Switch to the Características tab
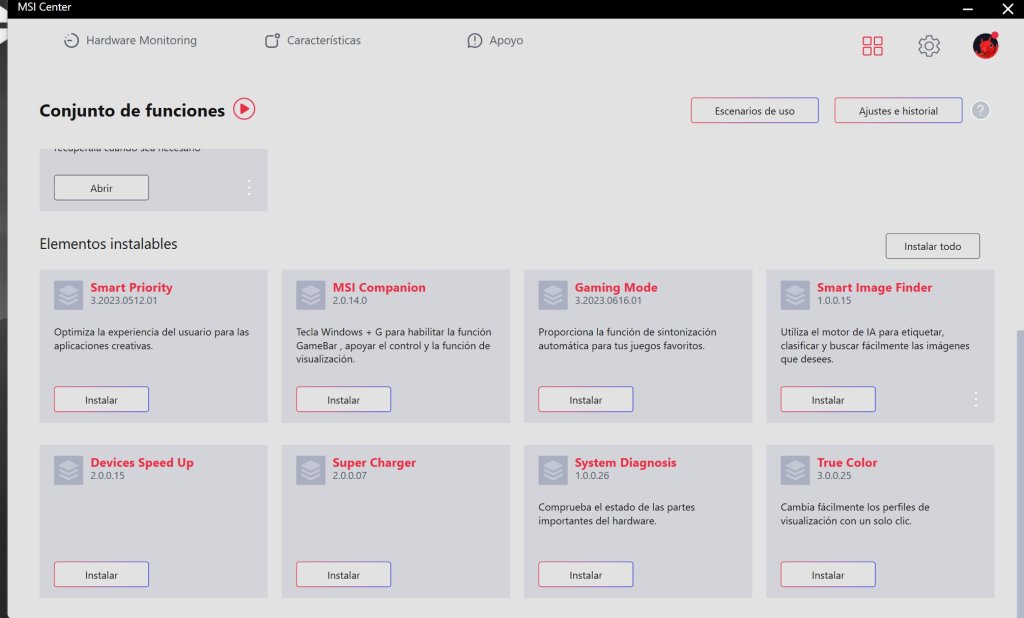Screen dimensions: 1024x618 click(x=312, y=41)
